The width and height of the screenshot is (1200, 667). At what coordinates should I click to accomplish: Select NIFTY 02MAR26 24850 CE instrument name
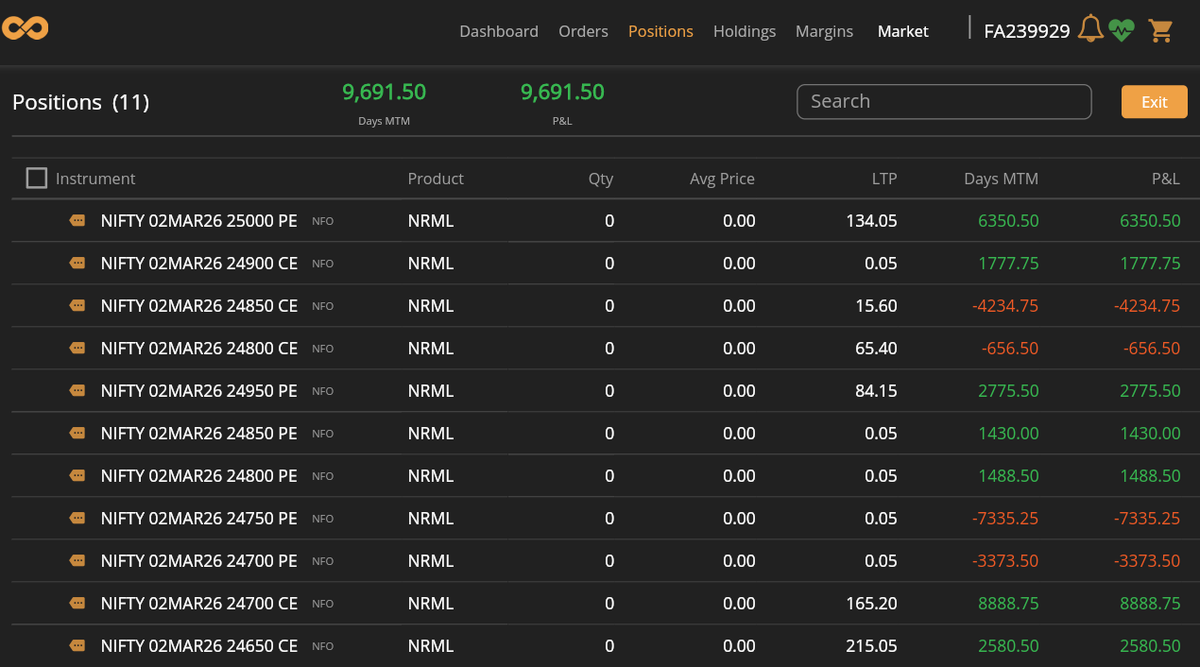coord(199,306)
